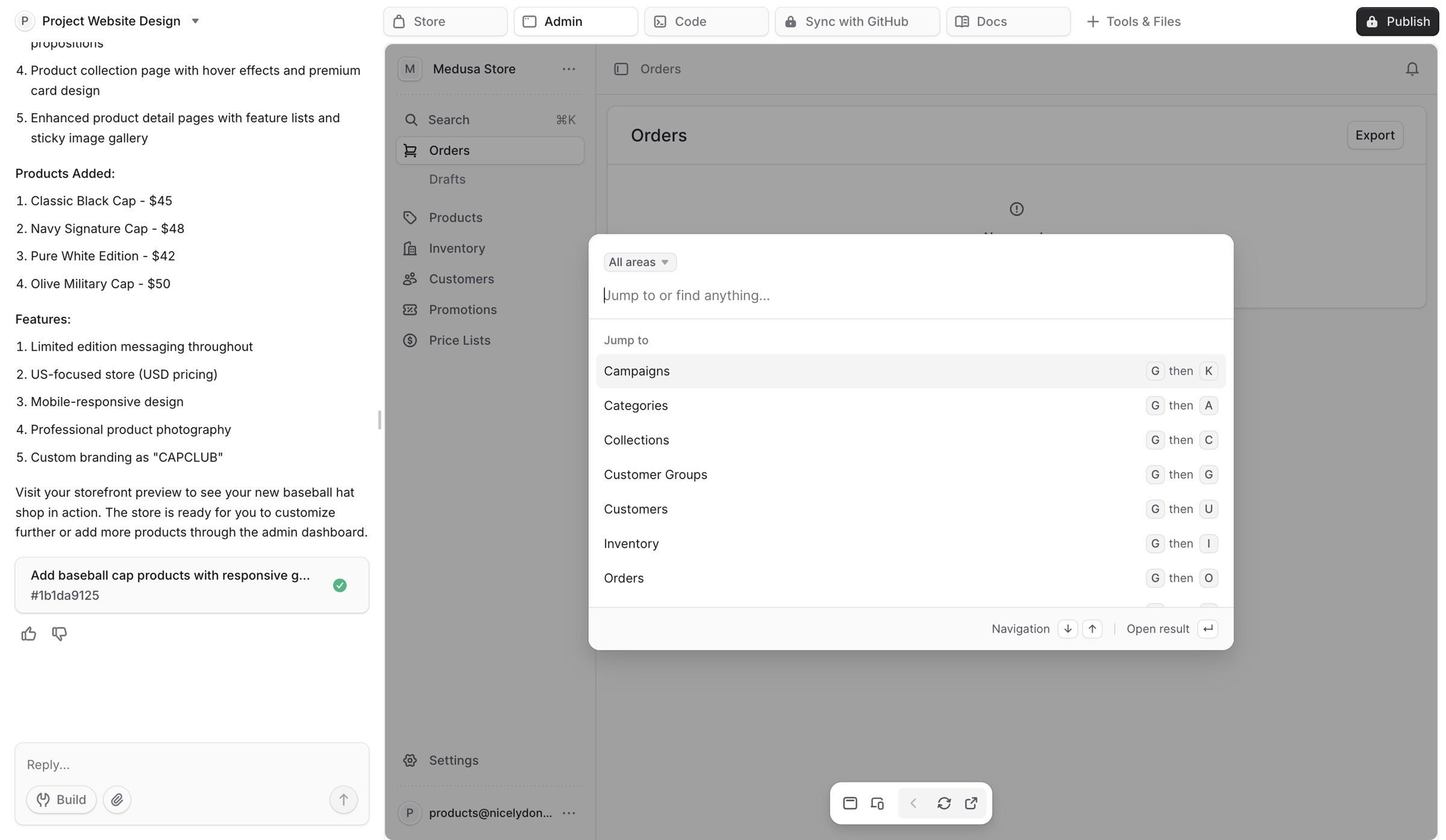Click the Publish button

click(1397, 21)
